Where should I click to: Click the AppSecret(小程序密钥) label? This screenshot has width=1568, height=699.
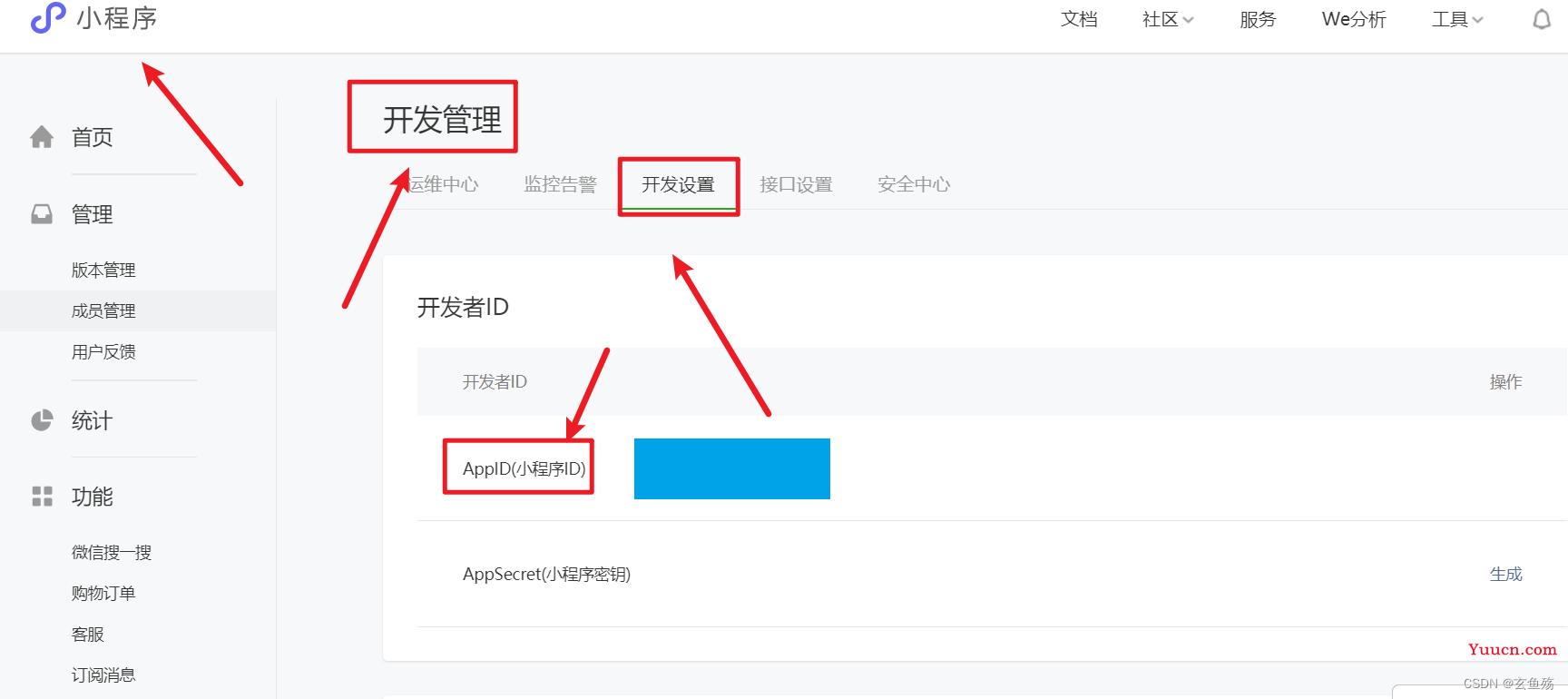coord(546,574)
